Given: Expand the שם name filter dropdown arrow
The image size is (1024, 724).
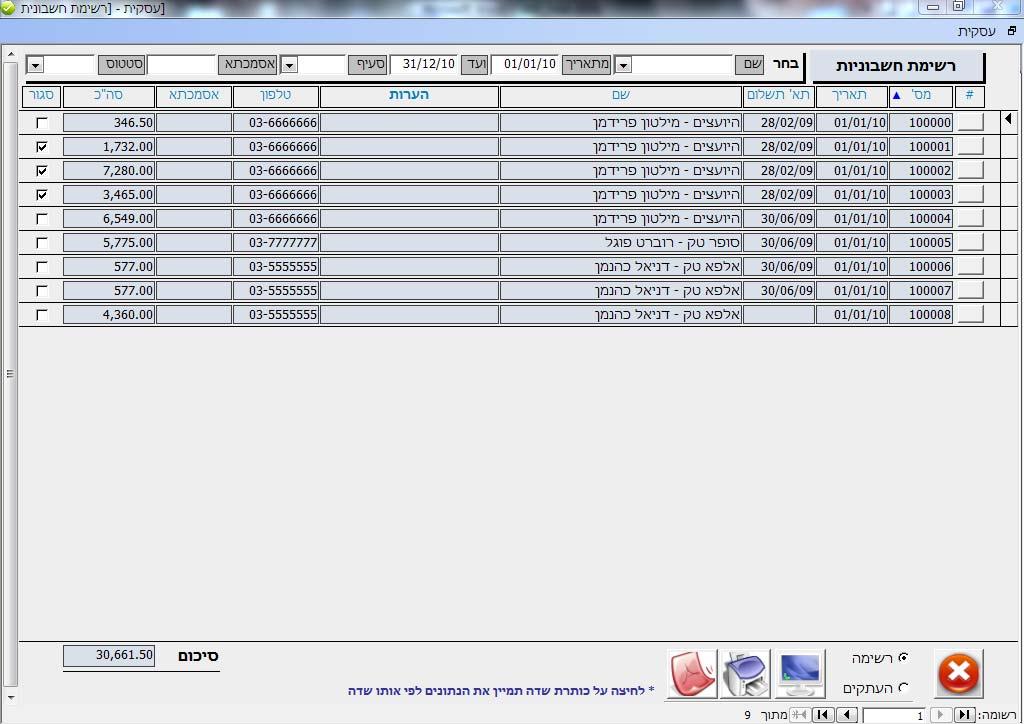Looking at the screenshot, I should [623, 65].
